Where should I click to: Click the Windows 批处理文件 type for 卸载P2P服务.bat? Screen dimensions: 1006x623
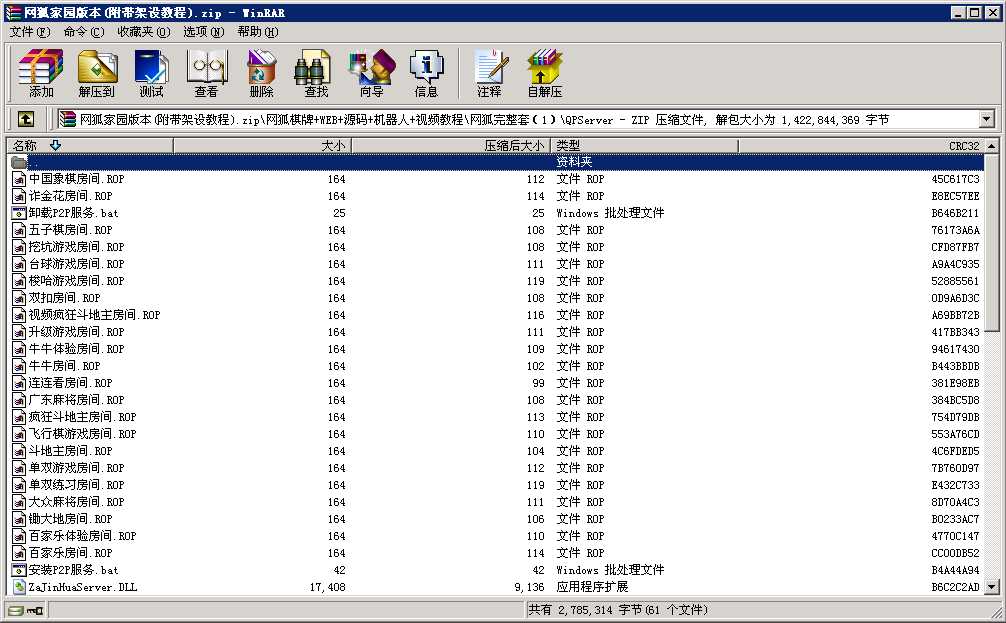tap(610, 213)
